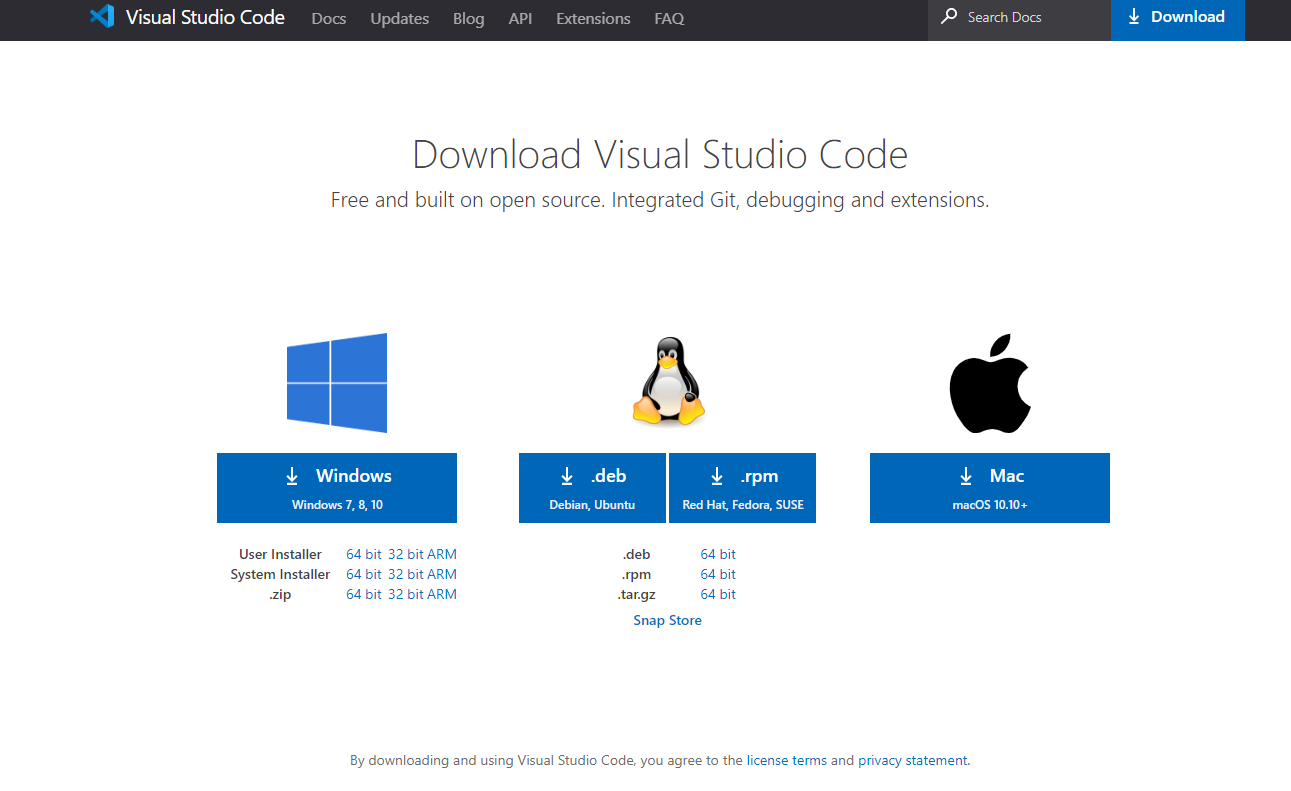
Task: Click the top-right Download button
Action: click(x=1177, y=20)
